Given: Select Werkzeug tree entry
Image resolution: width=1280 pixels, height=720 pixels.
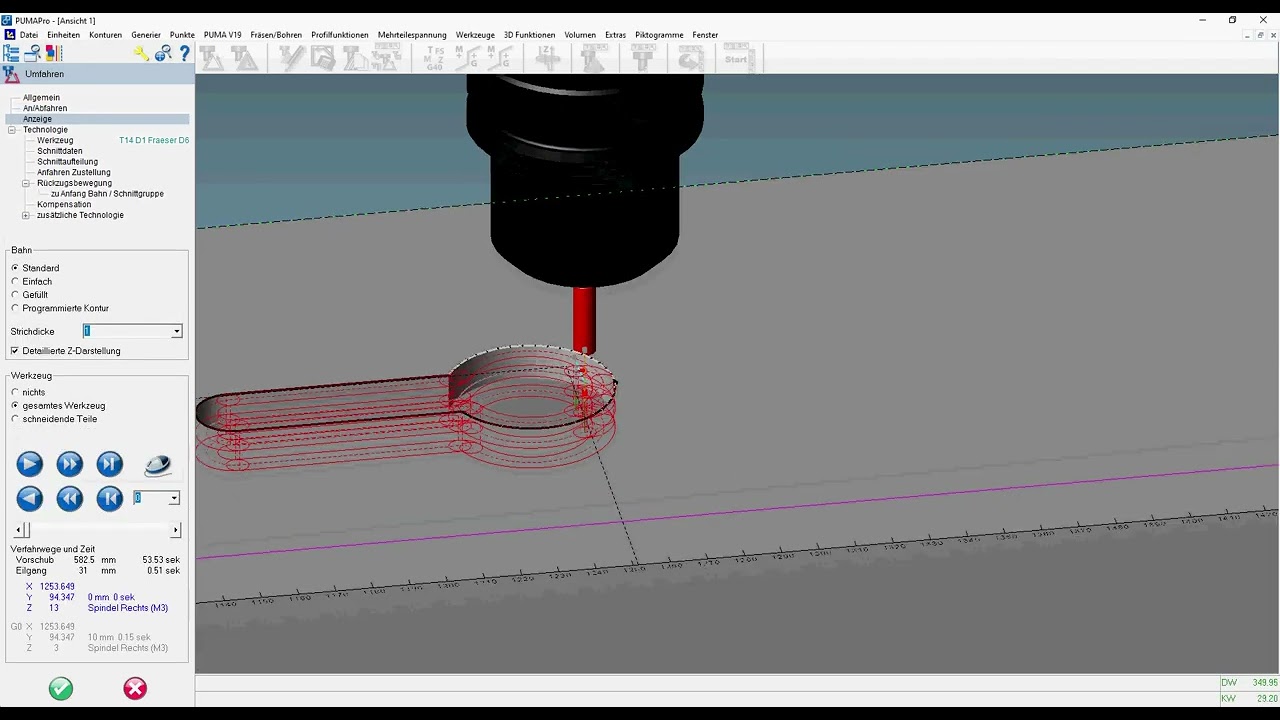Looking at the screenshot, I should pos(55,141).
